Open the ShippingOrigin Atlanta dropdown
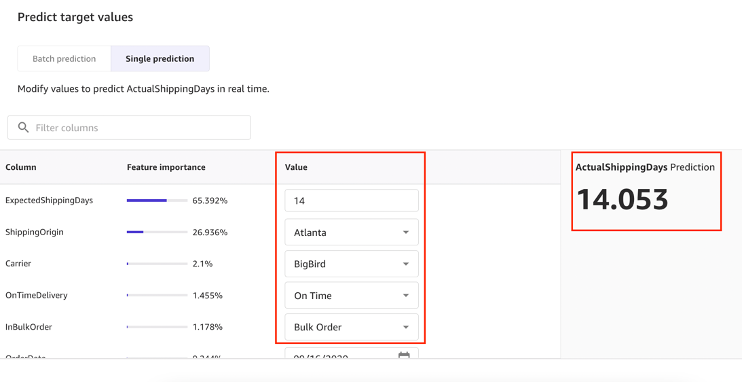Image resolution: width=743 pixels, height=383 pixels. 352,232
